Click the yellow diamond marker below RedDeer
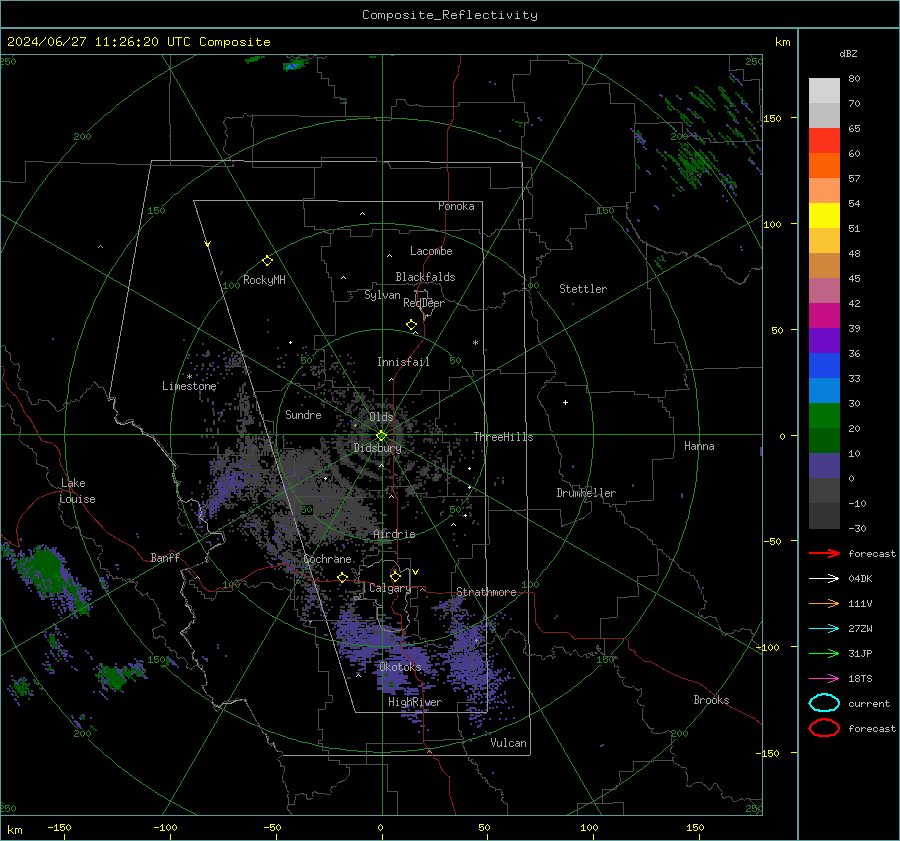The width and height of the screenshot is (900, 841). [x=411, y=325]
